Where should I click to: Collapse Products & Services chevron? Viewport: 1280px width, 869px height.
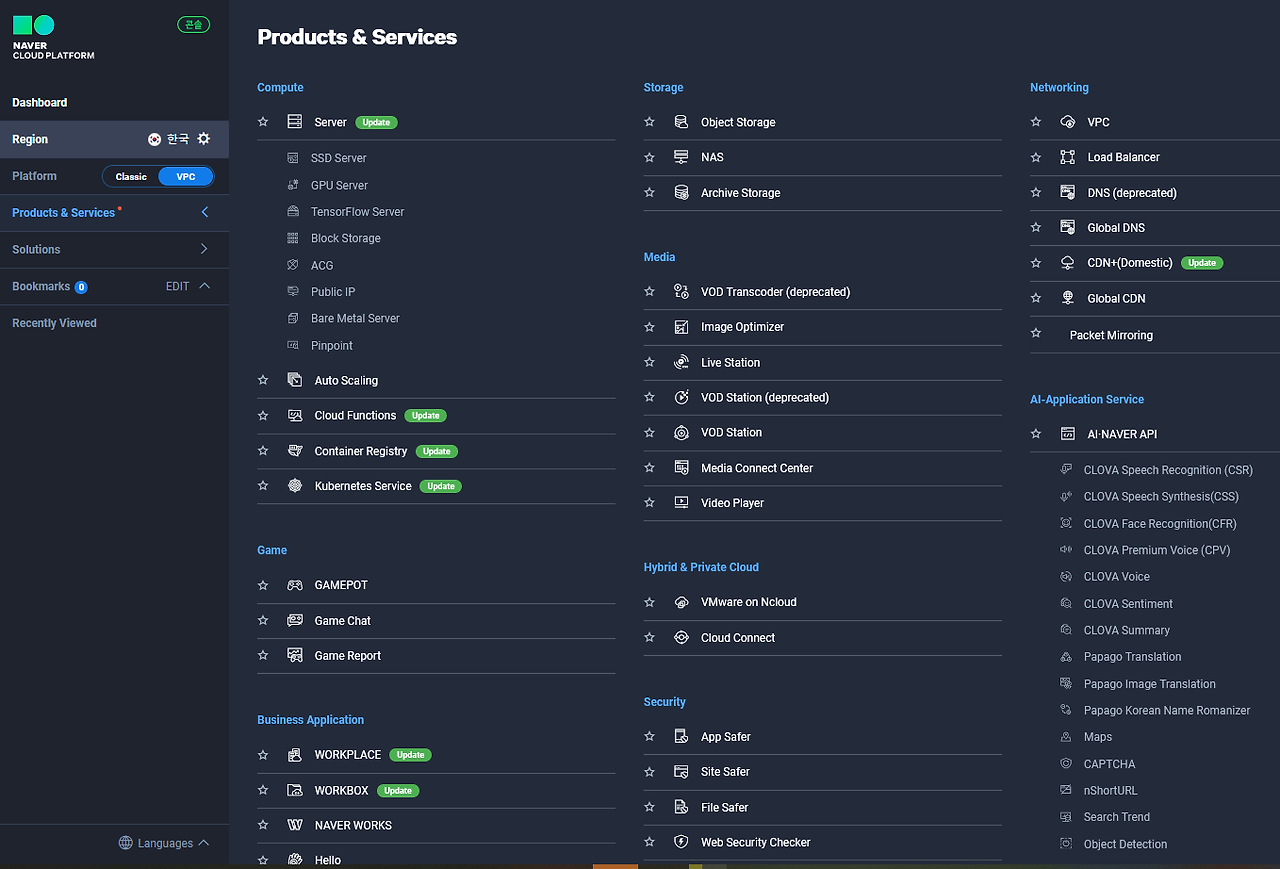click(205, 212)
